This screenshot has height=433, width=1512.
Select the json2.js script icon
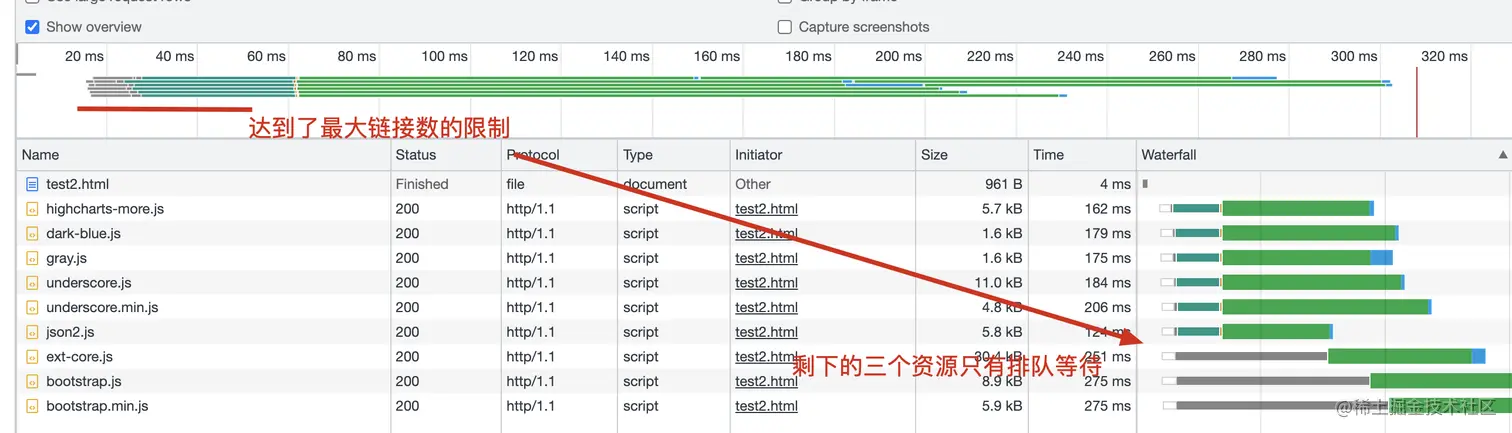[32, 332]
